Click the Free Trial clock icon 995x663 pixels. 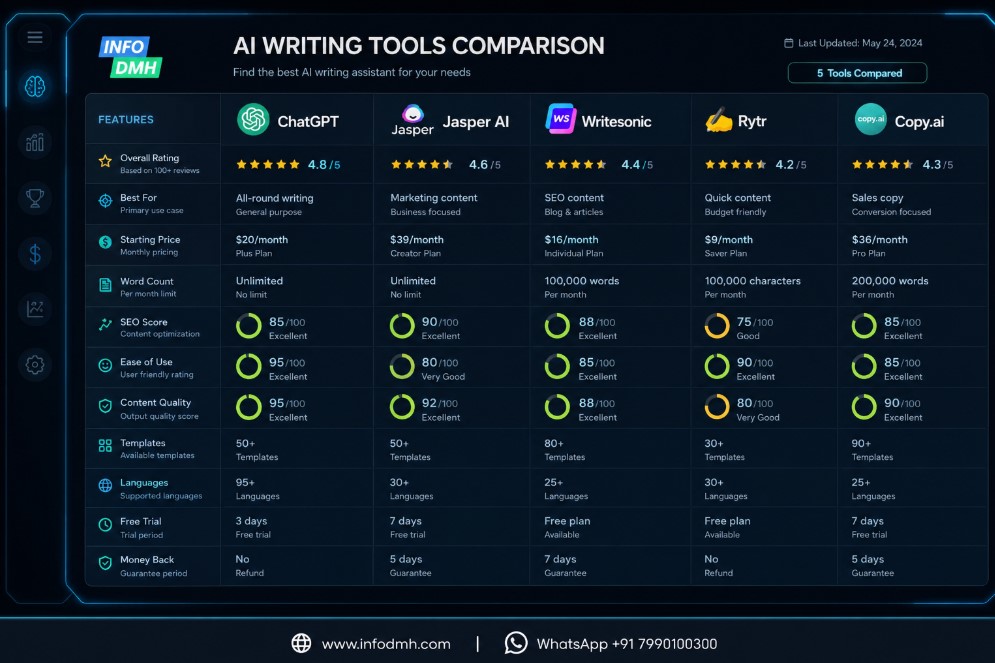coord(105,525)
